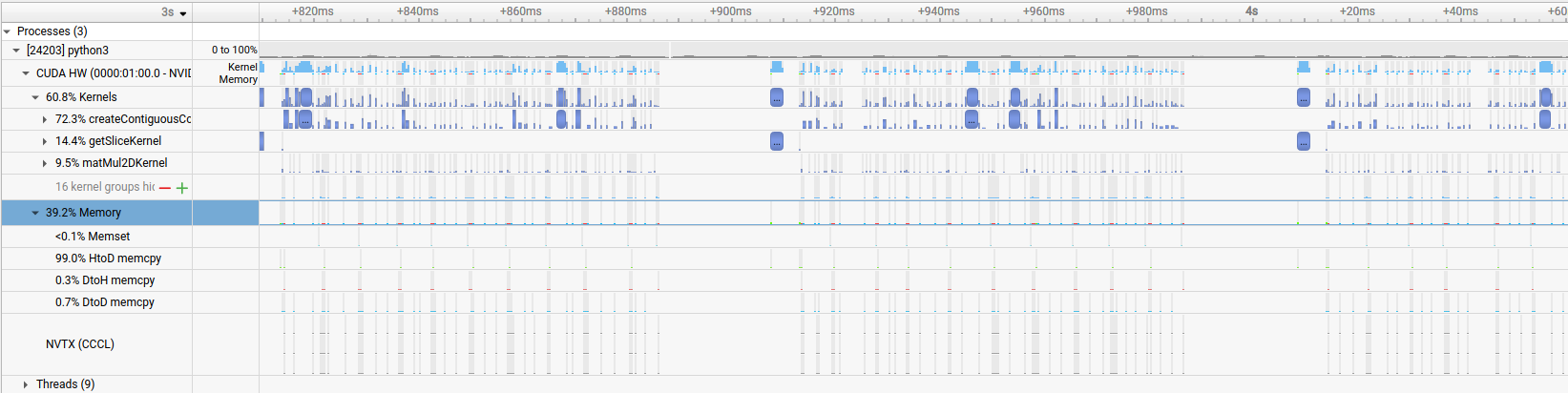The image size is (1568, 393).
Task: Click the green plus icon to show kernel groups
Action: pos(182,188)
